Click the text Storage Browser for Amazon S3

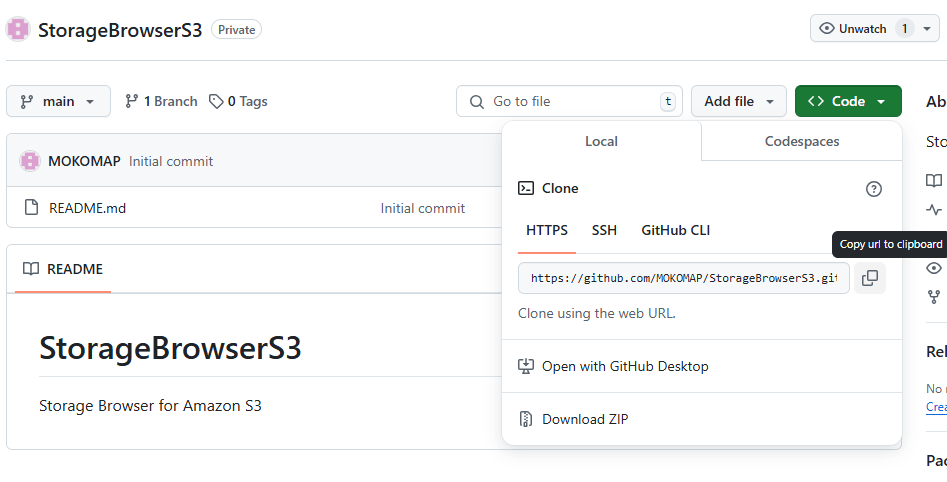coord(150,405)
